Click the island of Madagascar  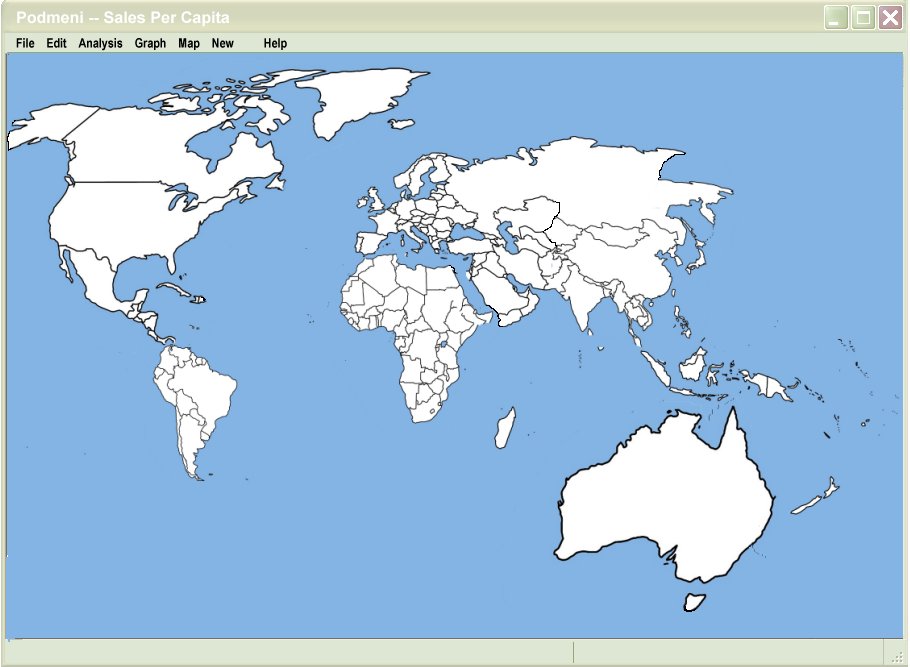pos(505,427)
